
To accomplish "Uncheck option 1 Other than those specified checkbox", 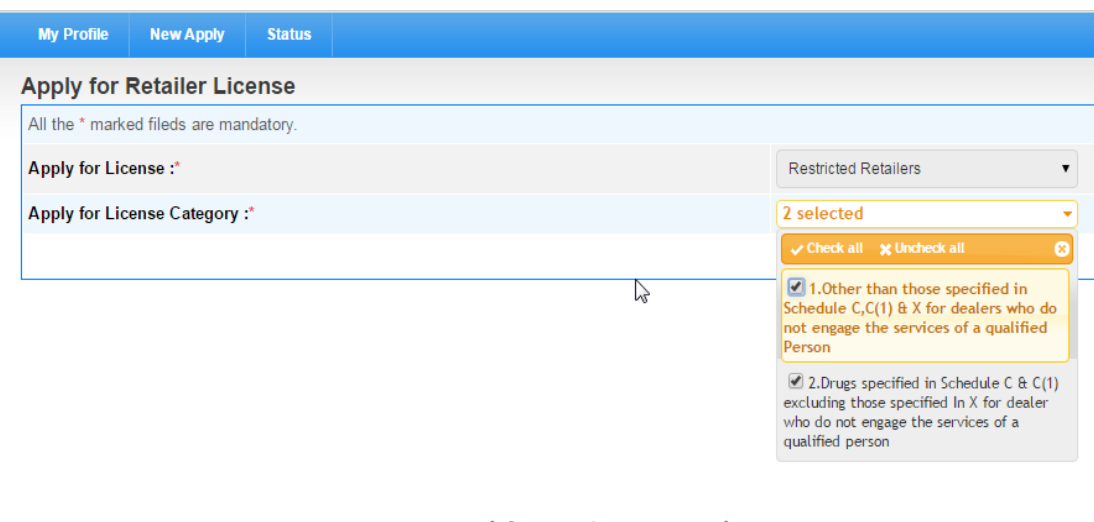I will [796, 288].
